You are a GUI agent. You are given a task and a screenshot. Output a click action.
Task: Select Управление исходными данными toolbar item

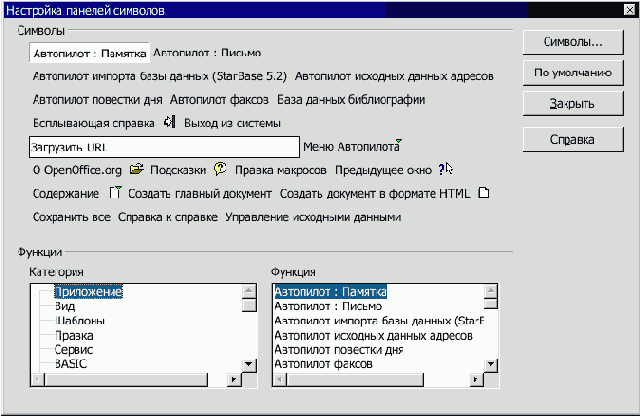[313, 217]
